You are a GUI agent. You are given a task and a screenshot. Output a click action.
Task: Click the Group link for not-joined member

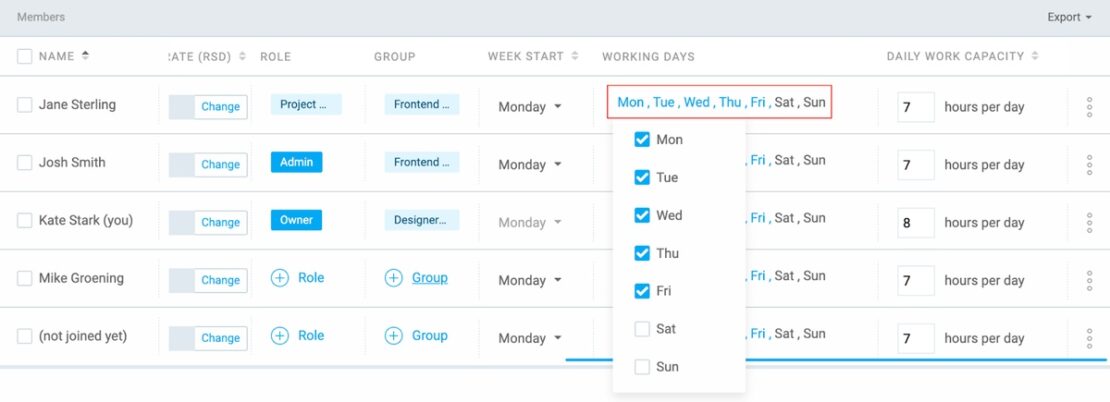point(429,336)
